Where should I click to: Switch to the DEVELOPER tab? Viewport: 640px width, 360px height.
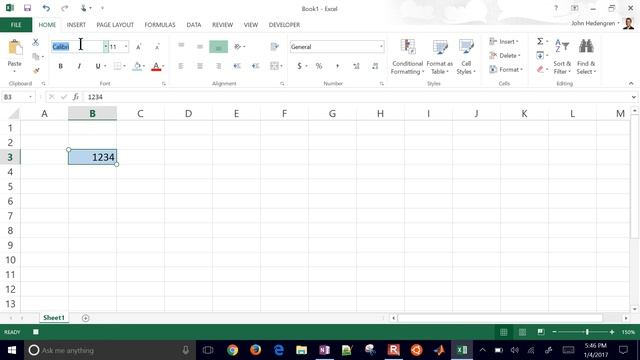[284, 25]
